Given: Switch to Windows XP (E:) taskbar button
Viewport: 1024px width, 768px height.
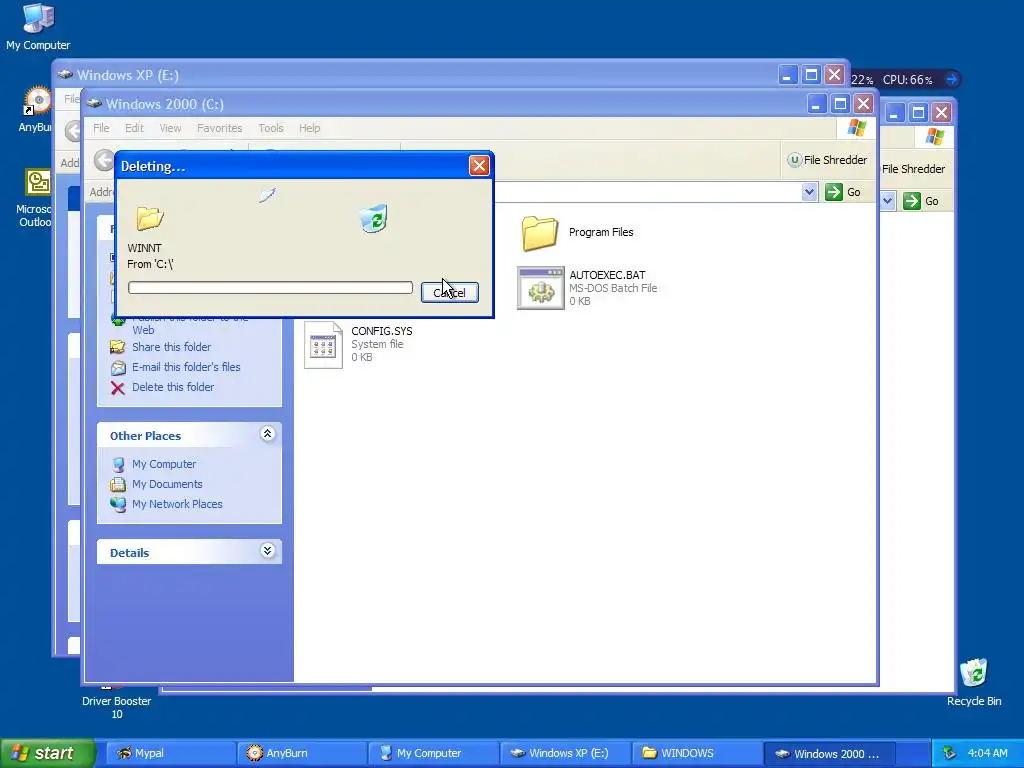Looking at the screenshot, I should (x=565, y=753).
